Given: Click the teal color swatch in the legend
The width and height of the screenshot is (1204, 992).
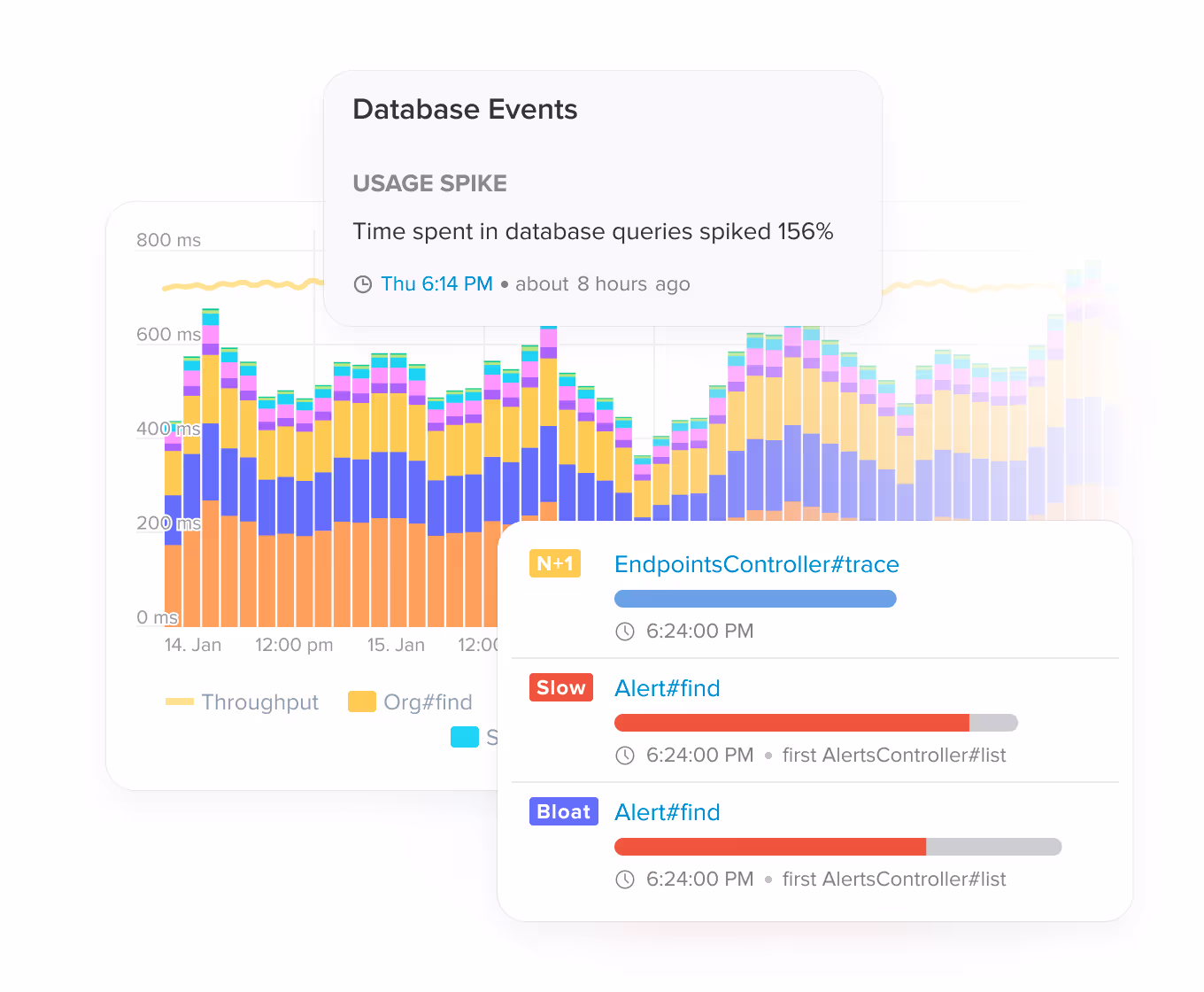Looking at the screenshot, I should [465, 736].
